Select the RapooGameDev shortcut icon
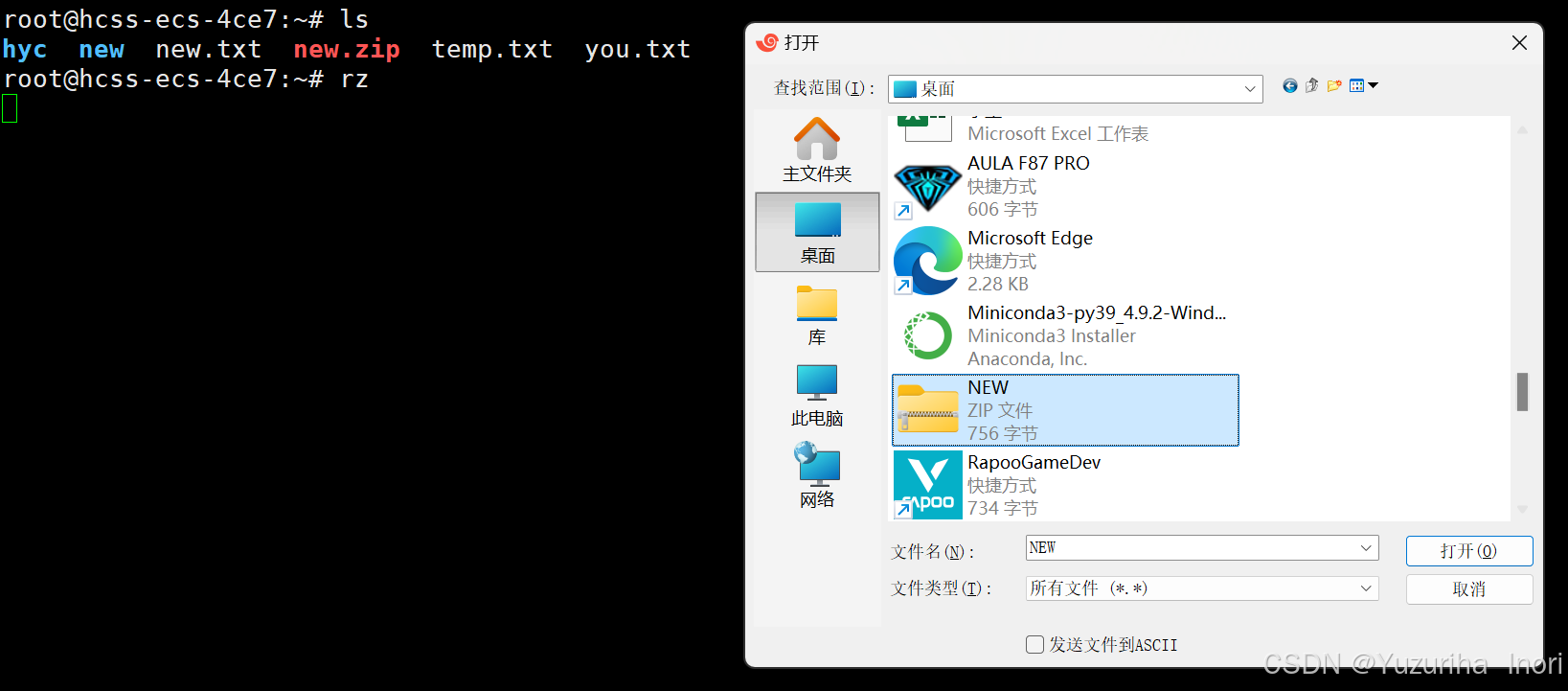The height and width of the screenshot is (691, 1568). point(927,485)
